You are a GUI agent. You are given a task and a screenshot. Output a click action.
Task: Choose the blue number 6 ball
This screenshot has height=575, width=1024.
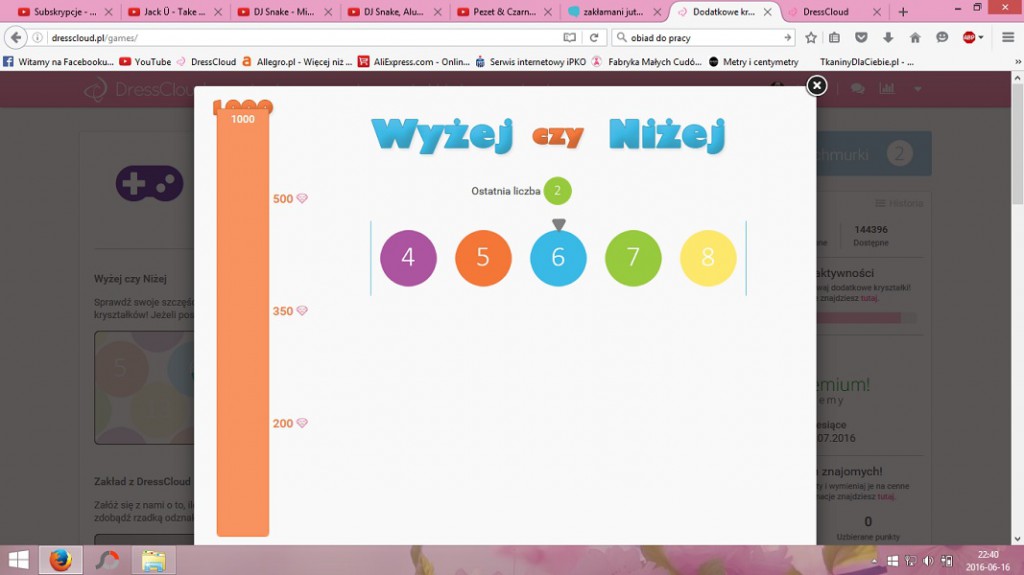[x=558, y=258]
